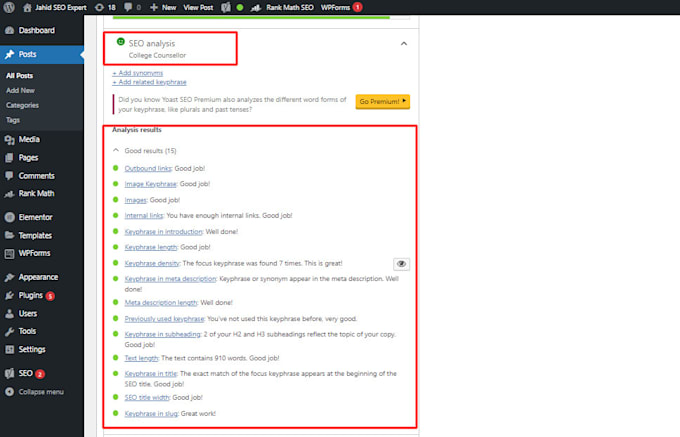Viewport: 680px width, 437px height.
Task: Click the Add synonyms link
Action: 137,73
